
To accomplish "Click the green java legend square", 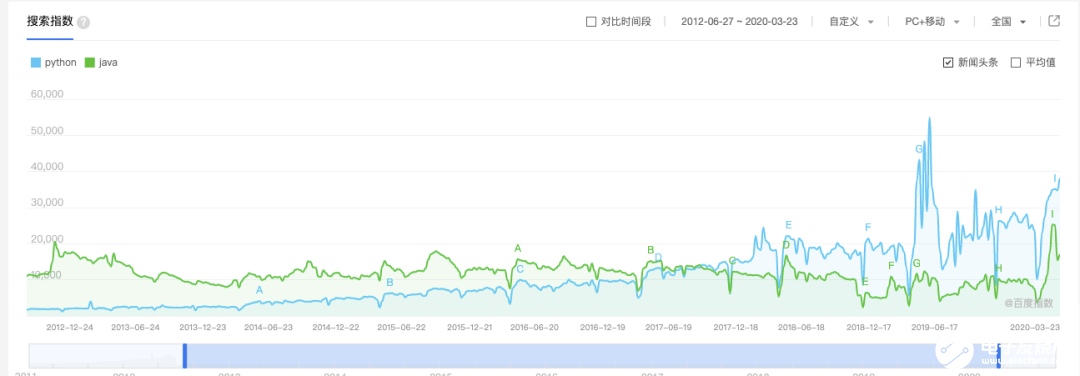I will [x=90, y=63].
